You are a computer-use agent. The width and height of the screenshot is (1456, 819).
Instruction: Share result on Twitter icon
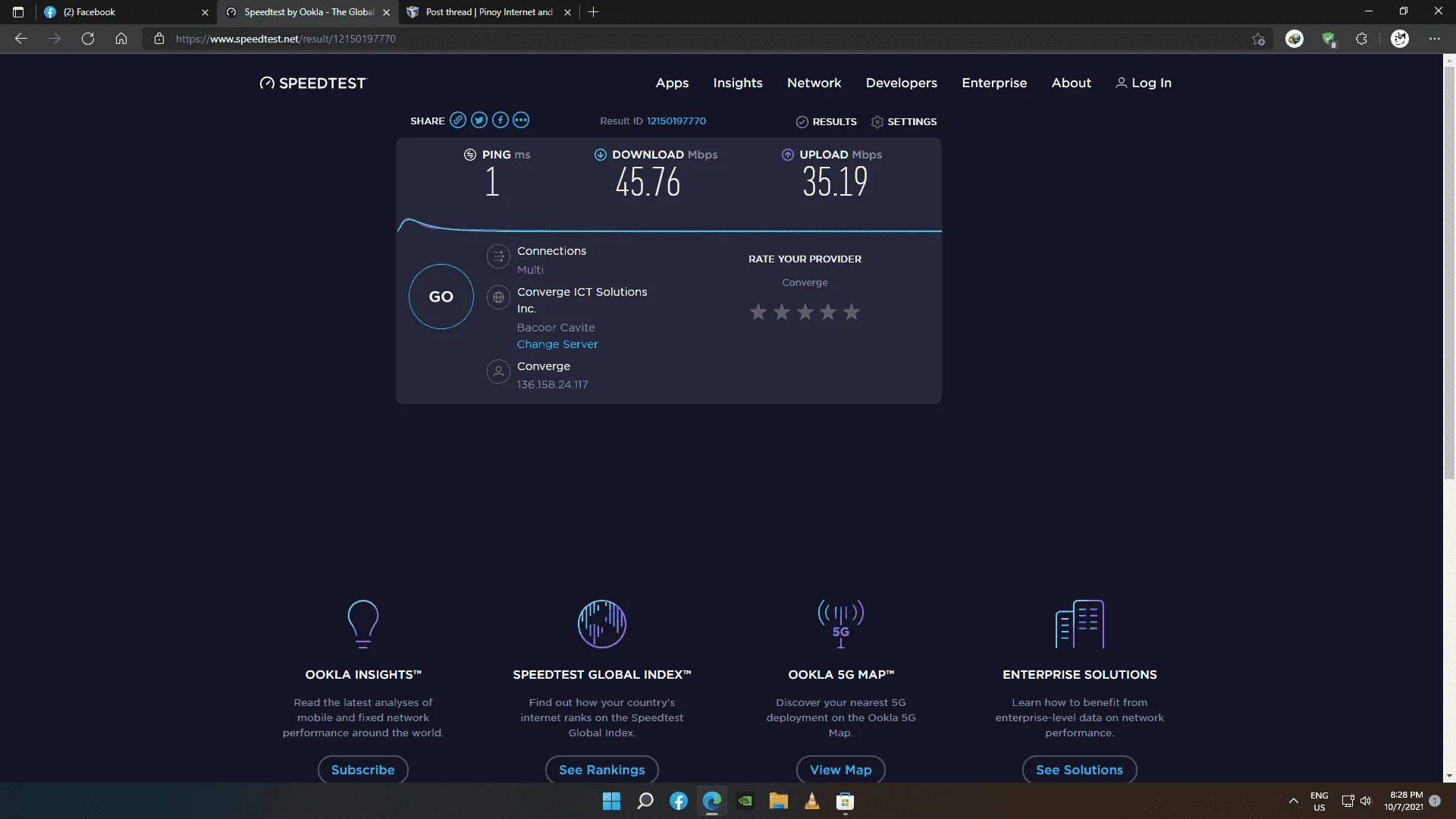(x=479, y=120)
